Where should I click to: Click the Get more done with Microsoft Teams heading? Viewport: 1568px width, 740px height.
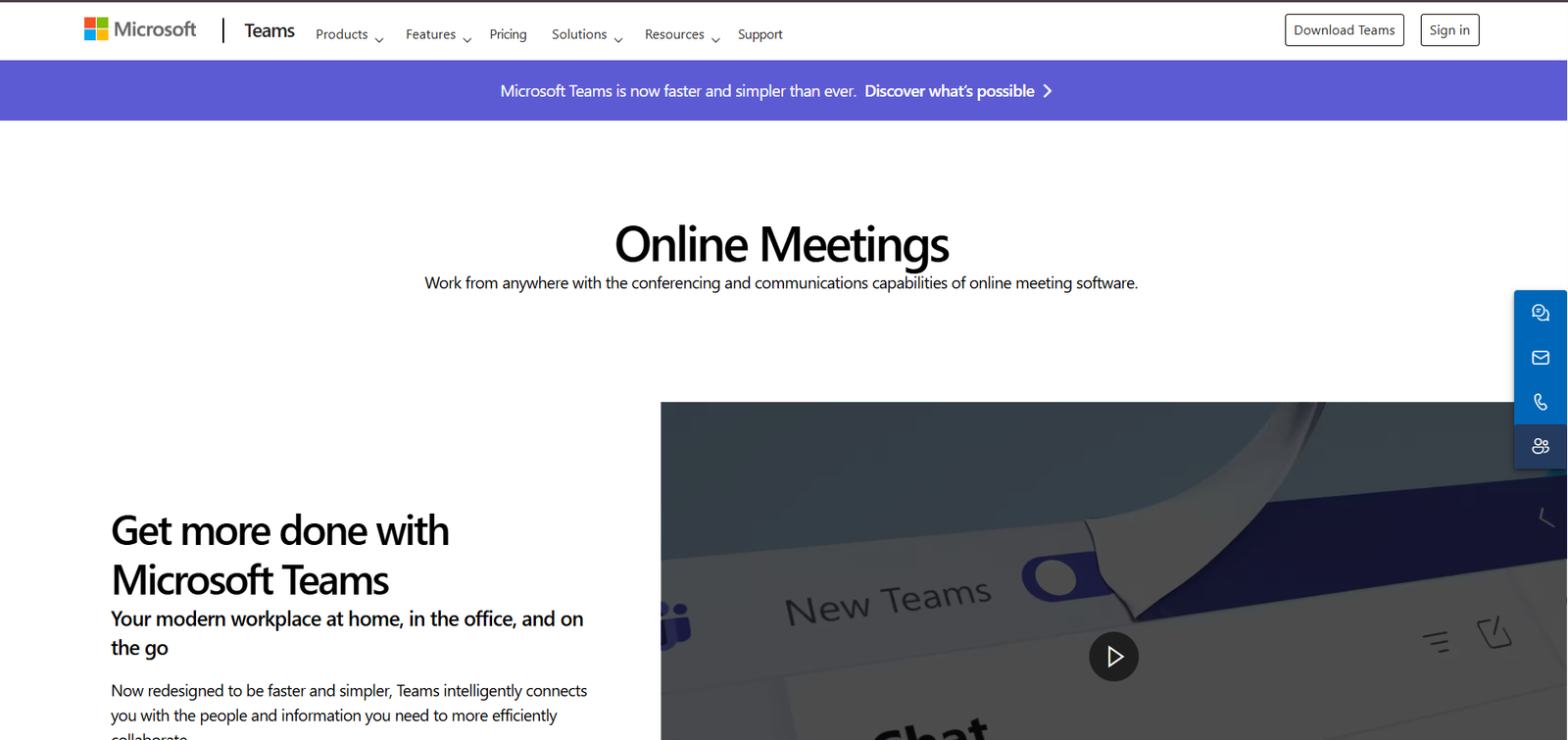[x=280, y=556]
